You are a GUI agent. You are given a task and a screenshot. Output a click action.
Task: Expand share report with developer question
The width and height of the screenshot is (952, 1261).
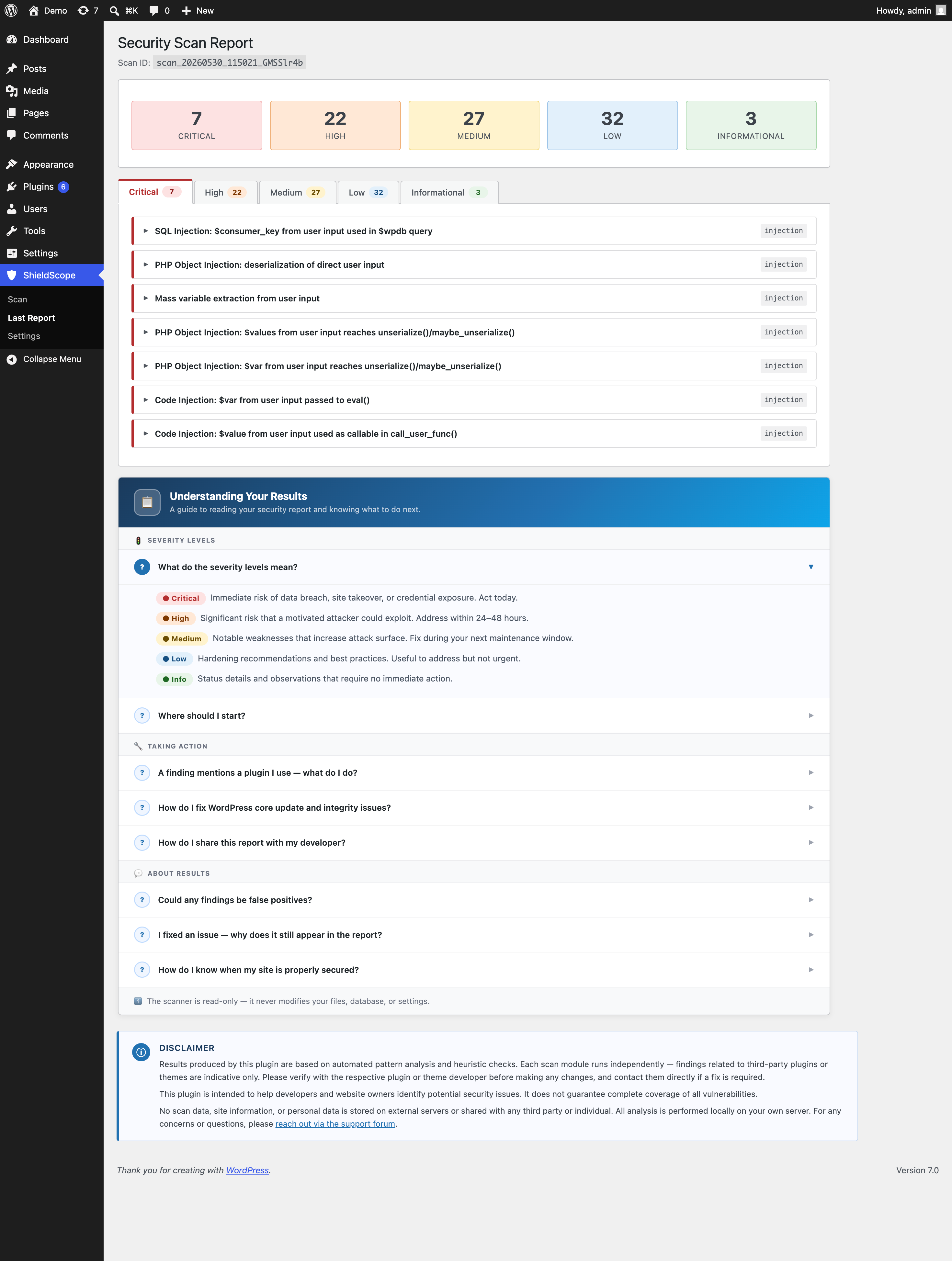[x=474, y=843]
